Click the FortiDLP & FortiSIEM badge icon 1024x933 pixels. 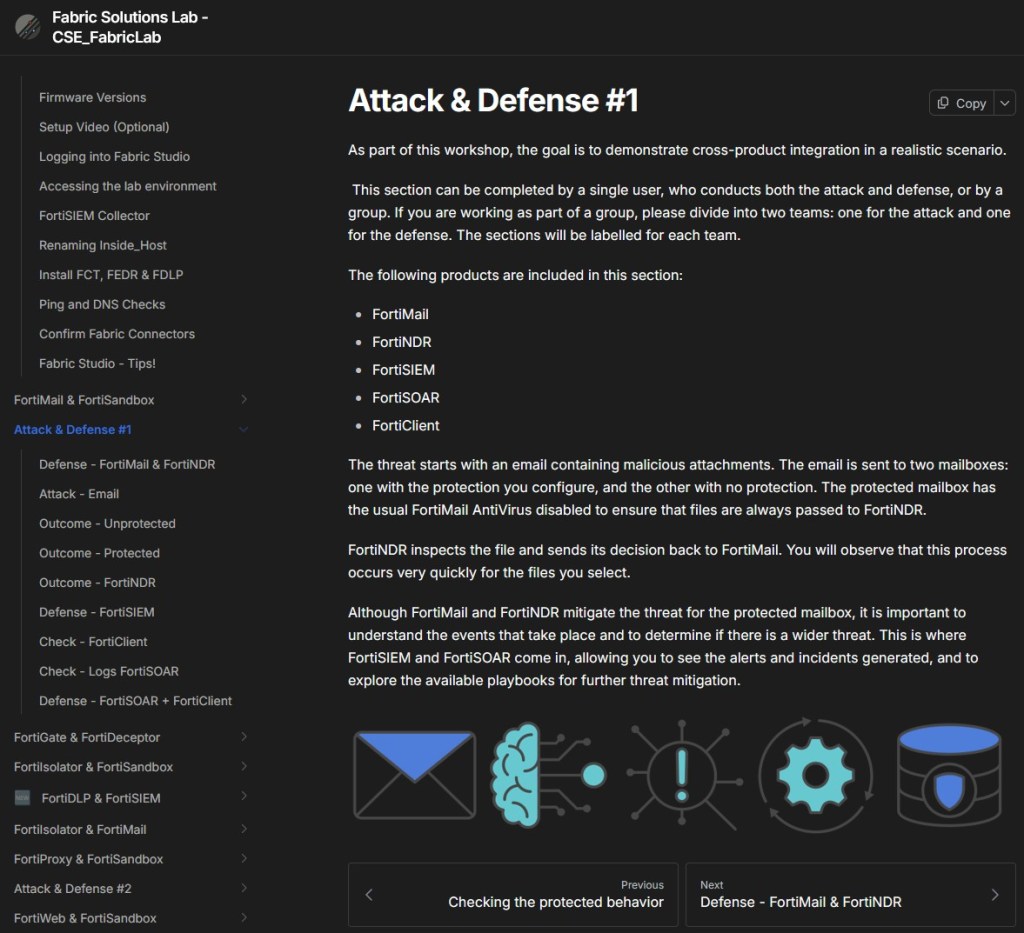pyautogui.click(x=23, y=798)
